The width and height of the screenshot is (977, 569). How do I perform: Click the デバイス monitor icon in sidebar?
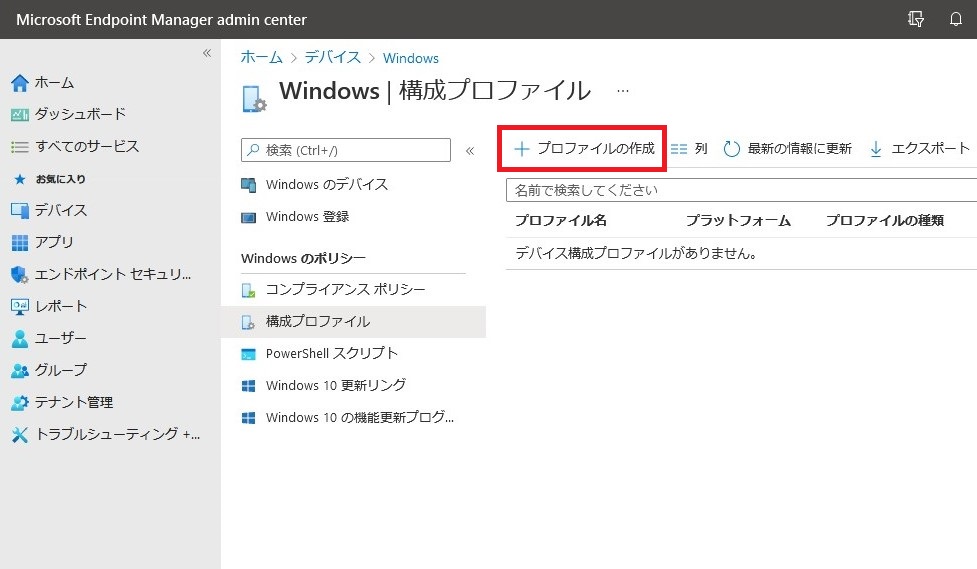[20, 211]
